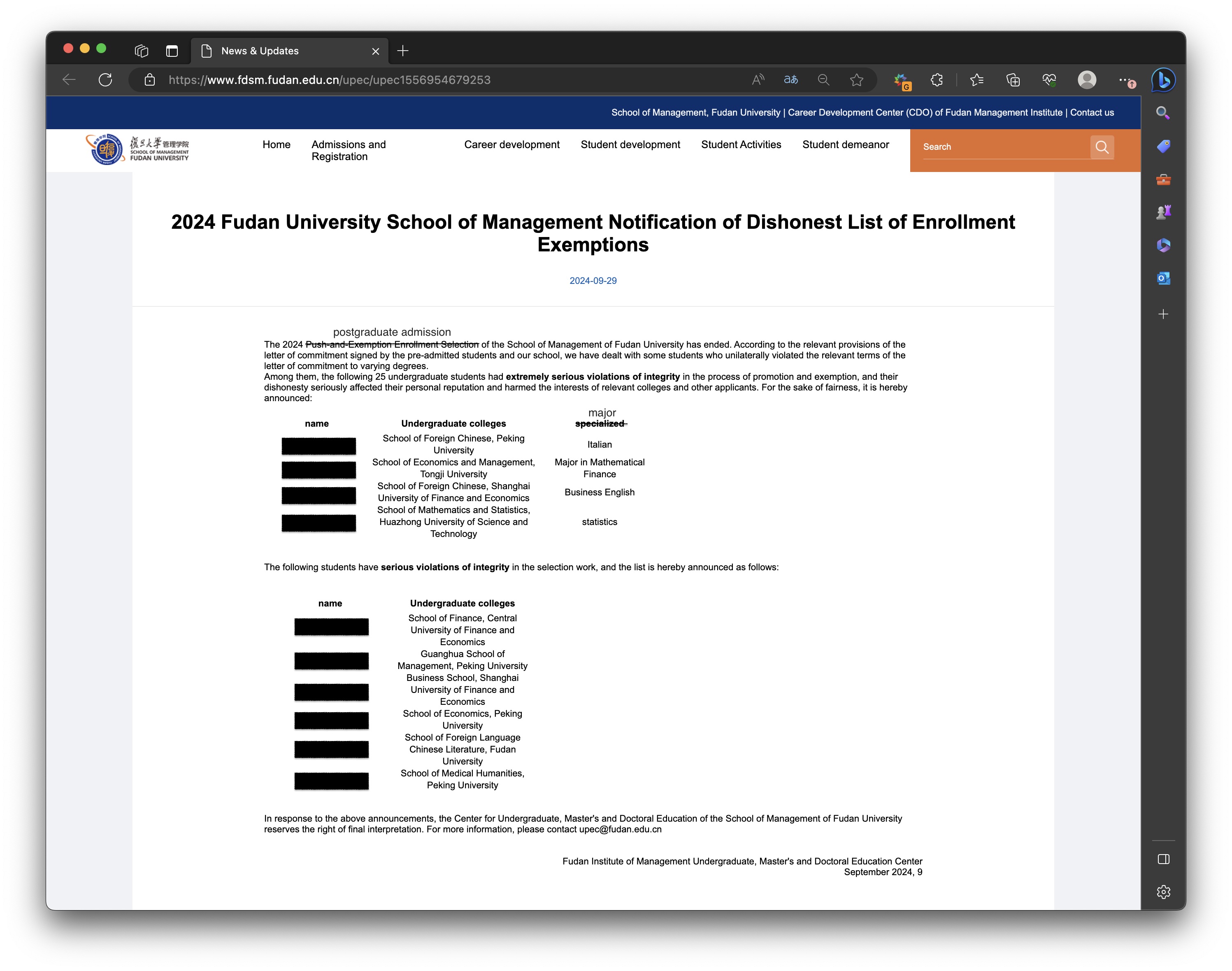The height and width of the screenshot is (971, 1232).
Task: Click the 'statistics' major cell
Action: click(x=599, y=522)
